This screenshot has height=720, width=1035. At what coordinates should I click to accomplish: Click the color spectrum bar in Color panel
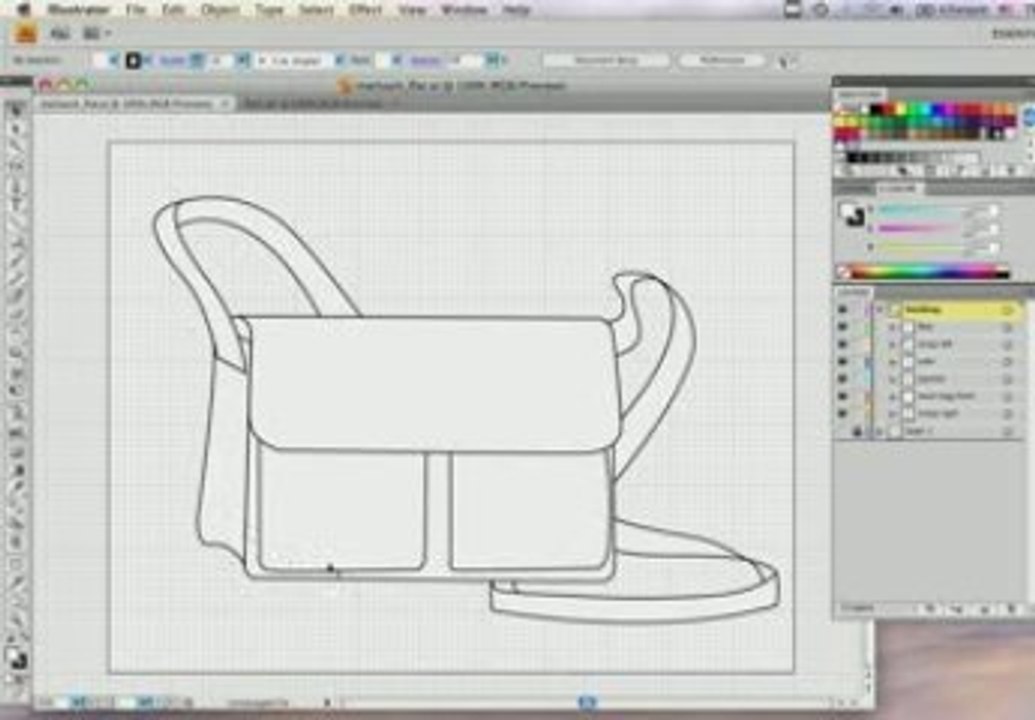931,271
